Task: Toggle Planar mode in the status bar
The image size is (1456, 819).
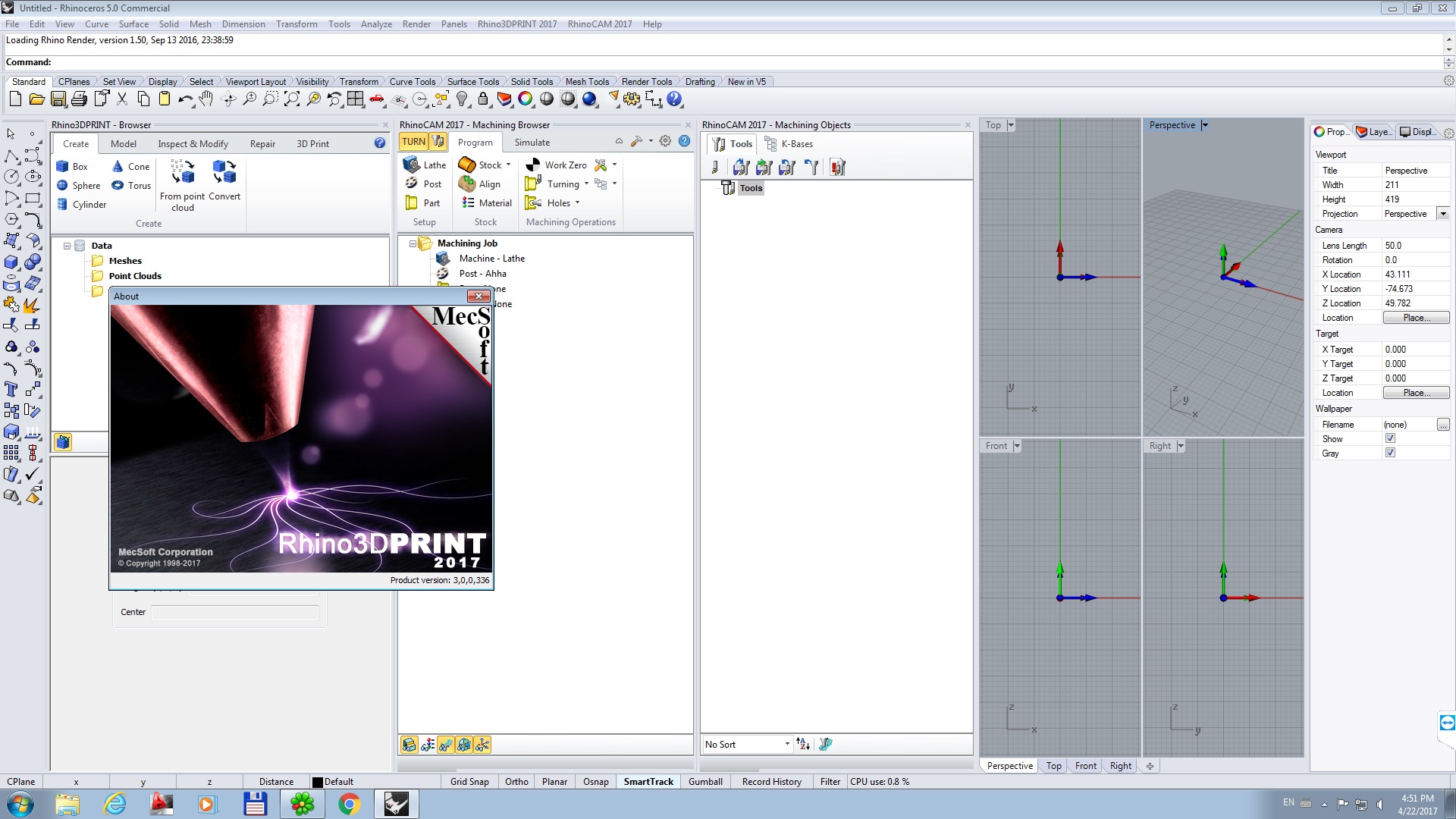Action: coord(554,782)
